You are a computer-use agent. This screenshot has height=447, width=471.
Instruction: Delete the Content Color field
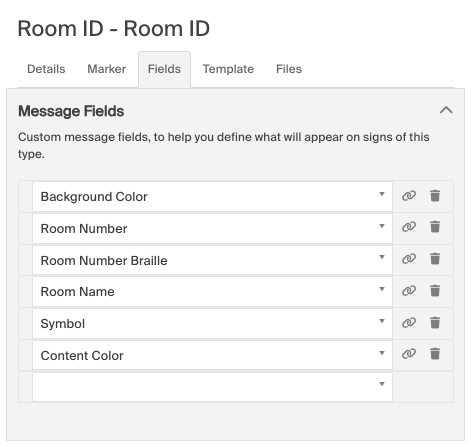click(x=435, y=354)
